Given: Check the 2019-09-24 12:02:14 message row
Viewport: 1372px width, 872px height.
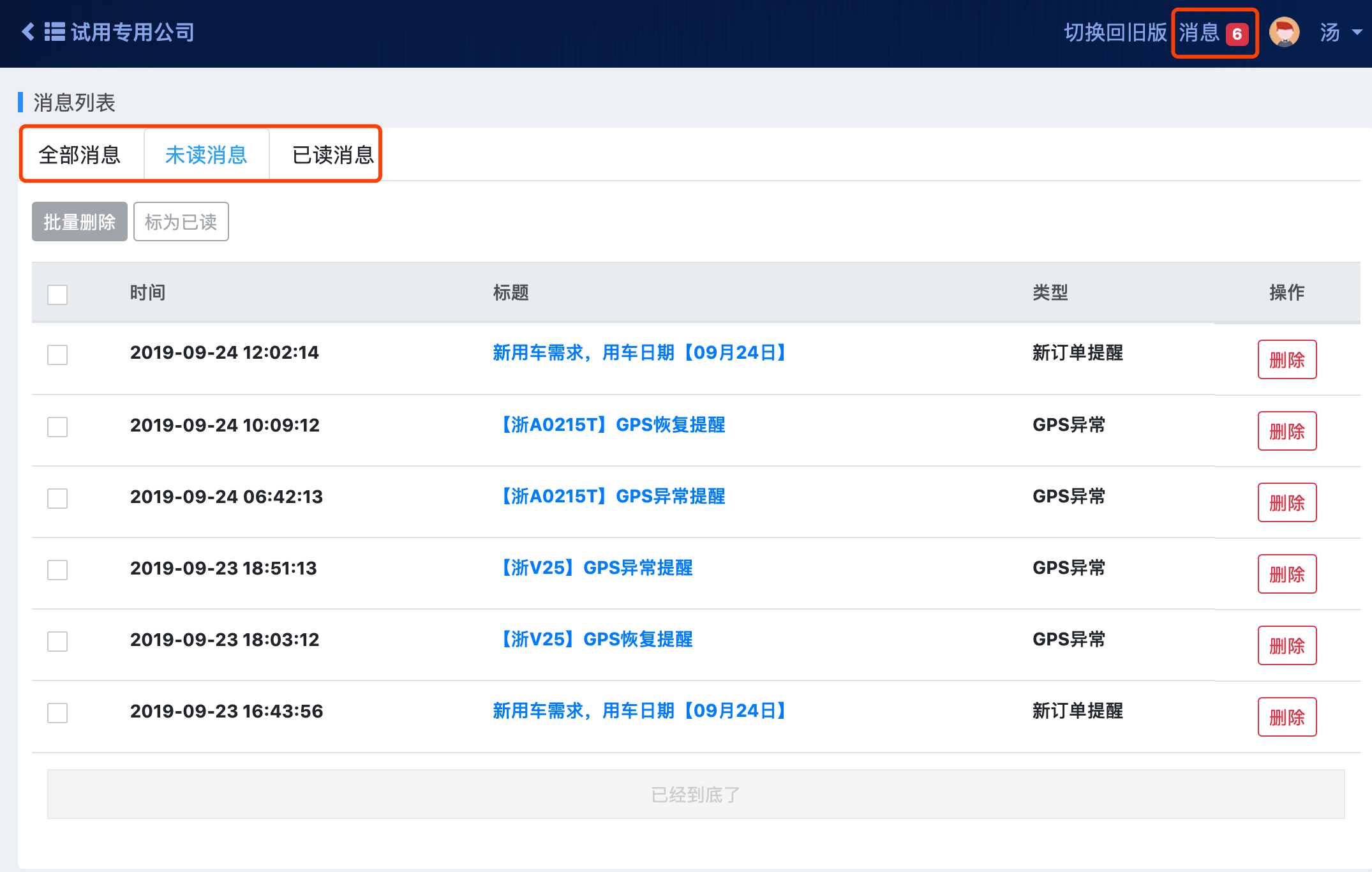Looking at the screenshot, I should pos(57,354).
